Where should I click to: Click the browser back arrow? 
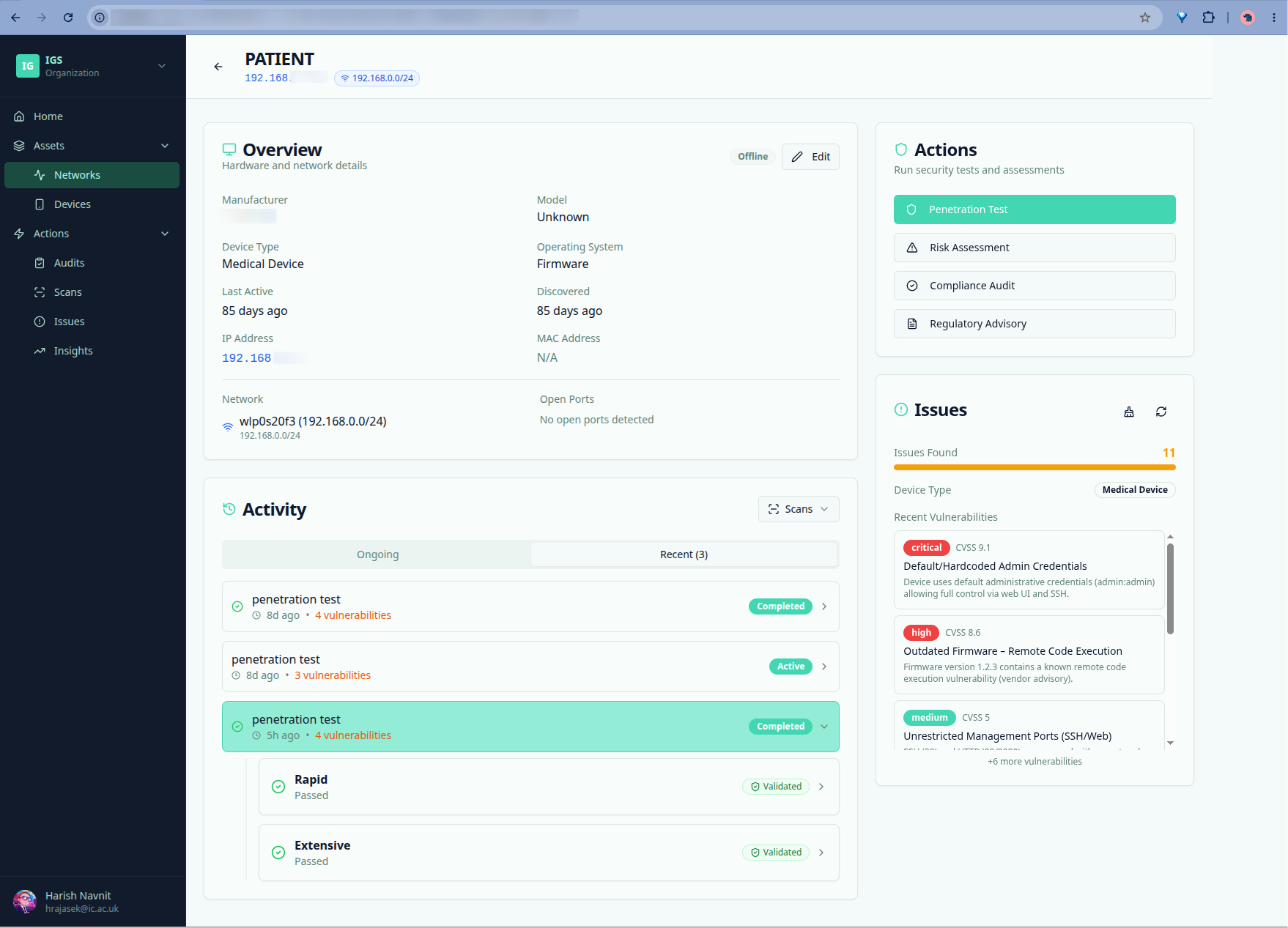click(x=15, y=18)
